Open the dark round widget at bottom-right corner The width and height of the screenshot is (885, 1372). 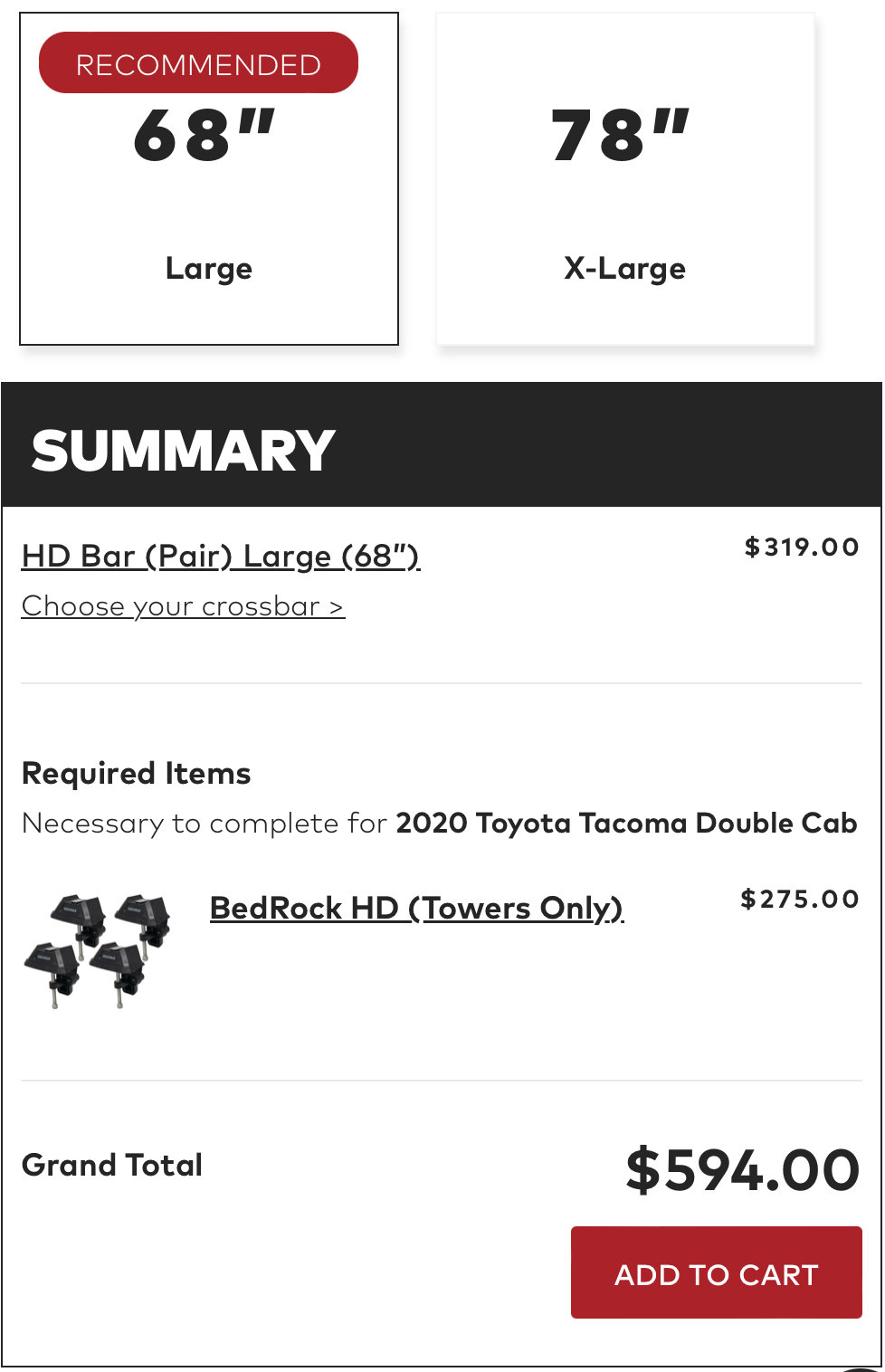(860, 1368)
